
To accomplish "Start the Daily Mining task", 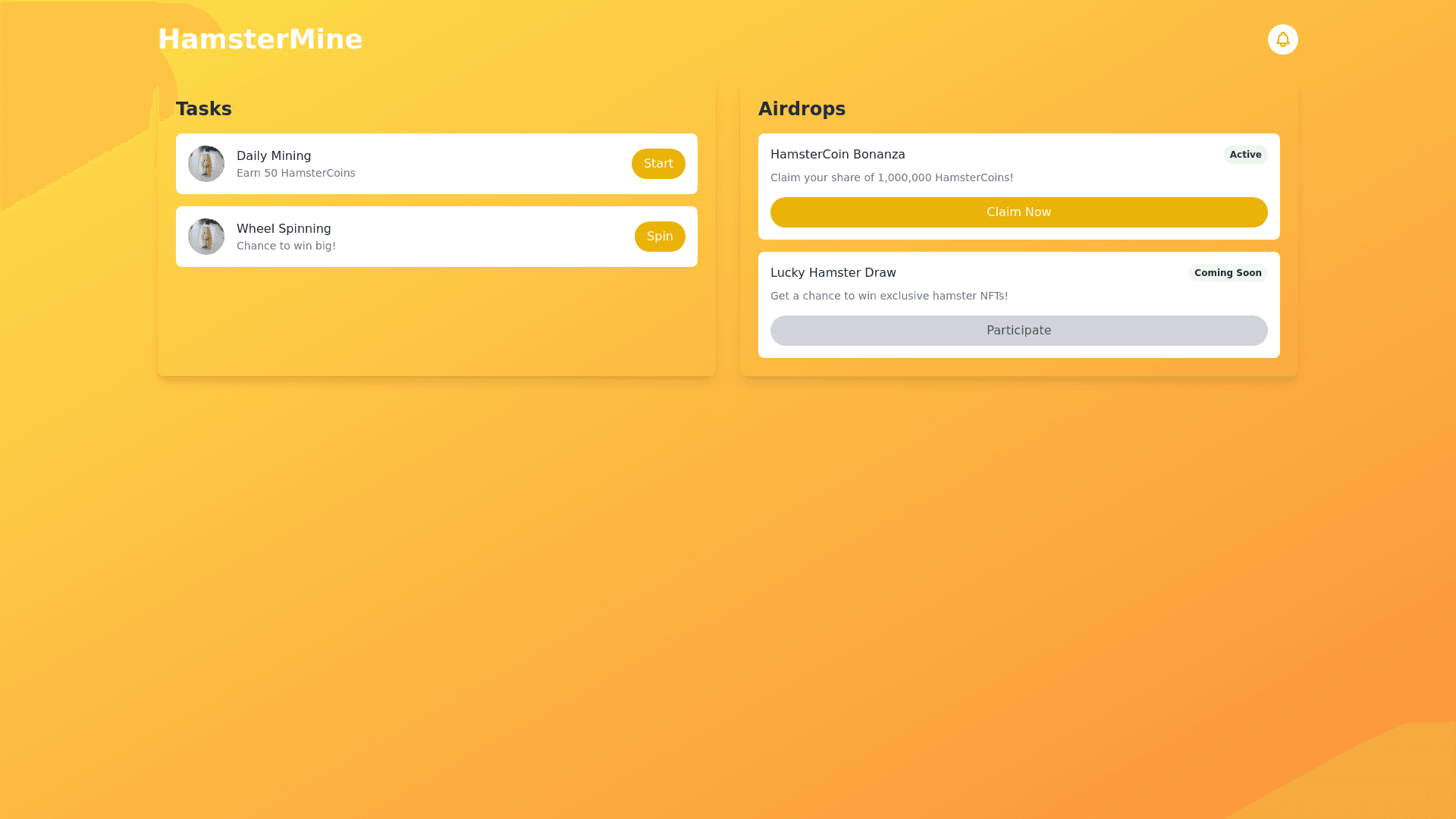I will pos(657,164).
